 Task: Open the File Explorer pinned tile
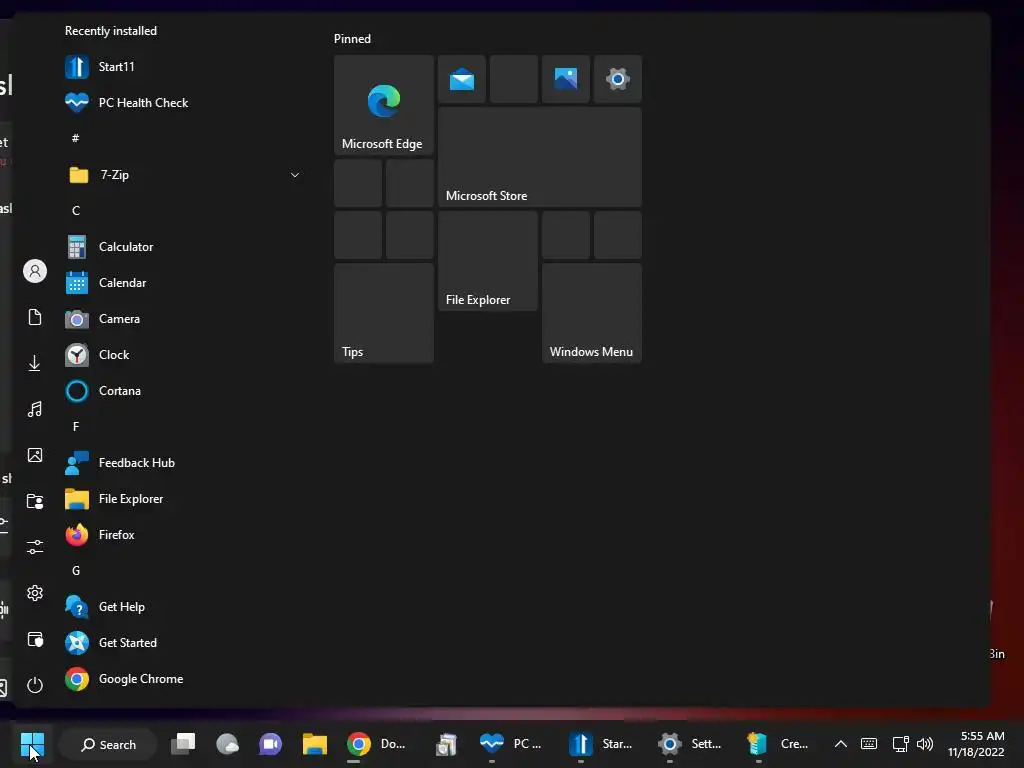point(488,261)
